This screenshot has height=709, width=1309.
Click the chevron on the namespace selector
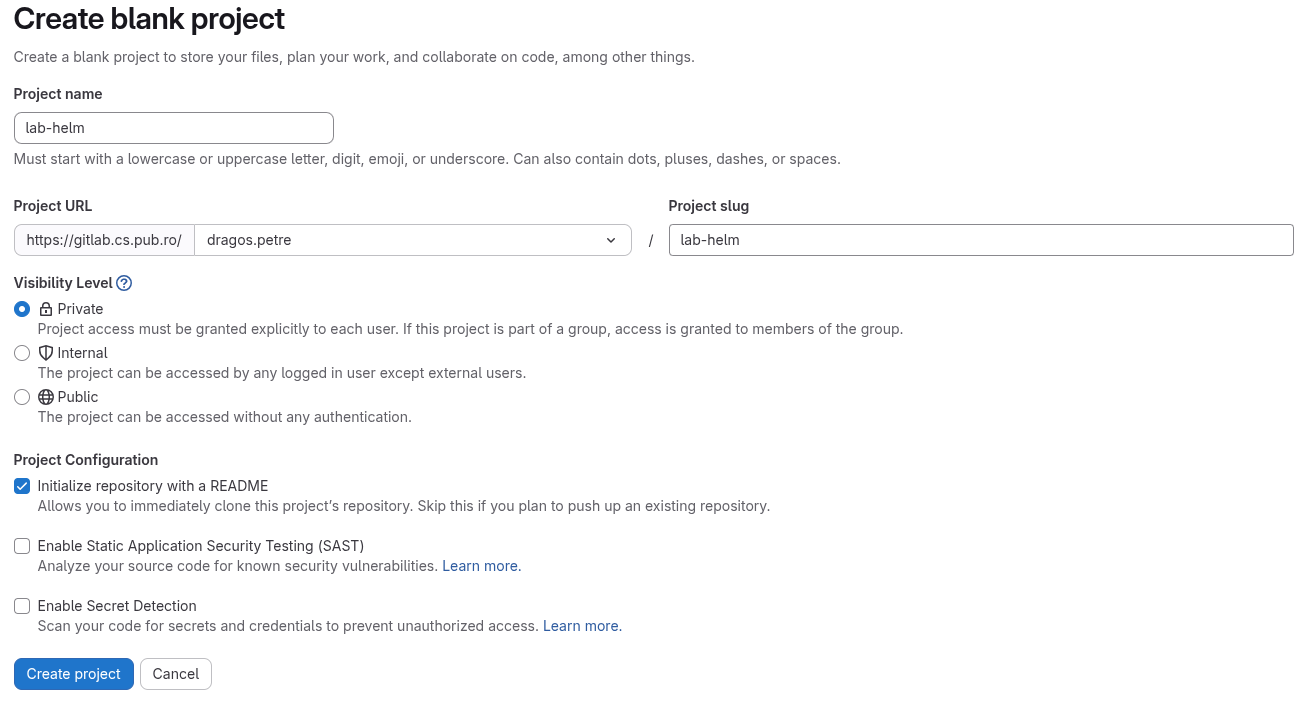pyautogui.click(x=610, y=240)
